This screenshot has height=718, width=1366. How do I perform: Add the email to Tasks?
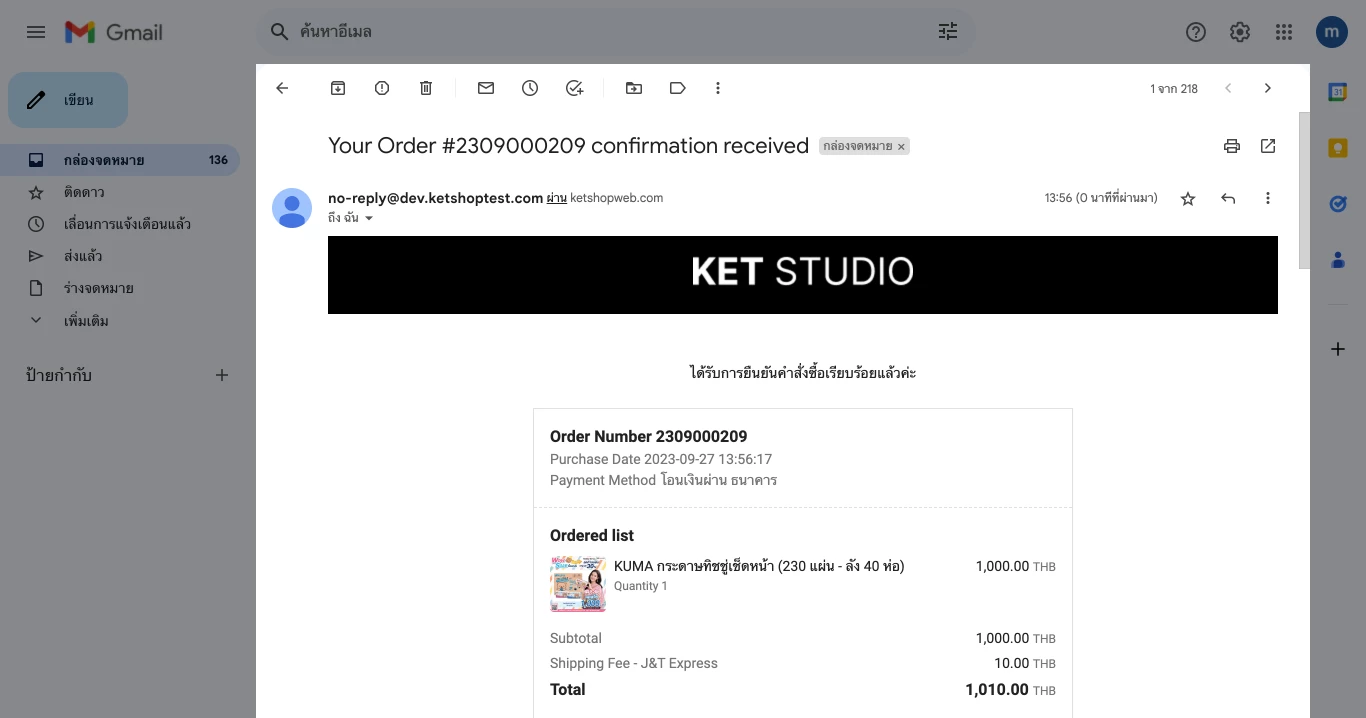[x=574, y=88]
